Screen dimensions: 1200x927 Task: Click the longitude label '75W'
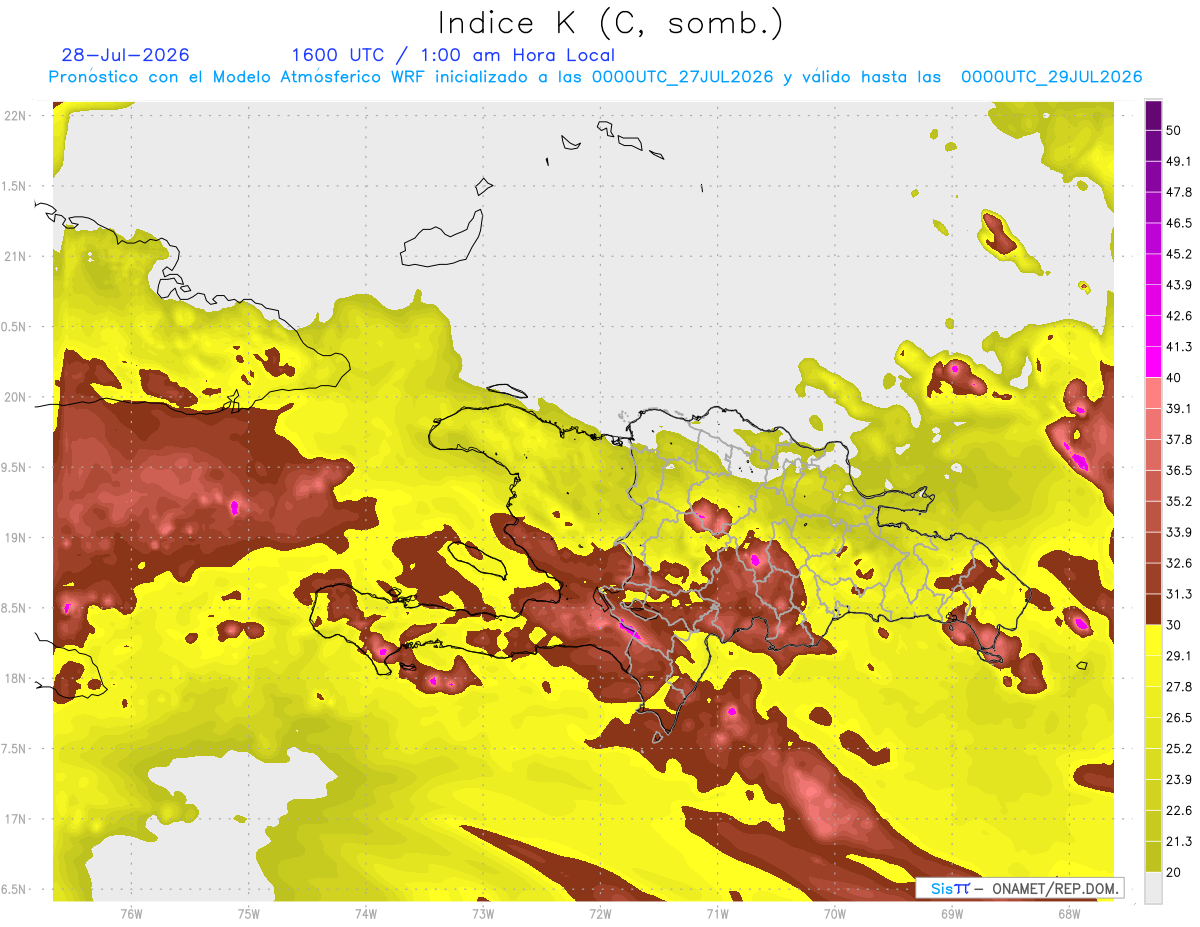coord(249,913)
